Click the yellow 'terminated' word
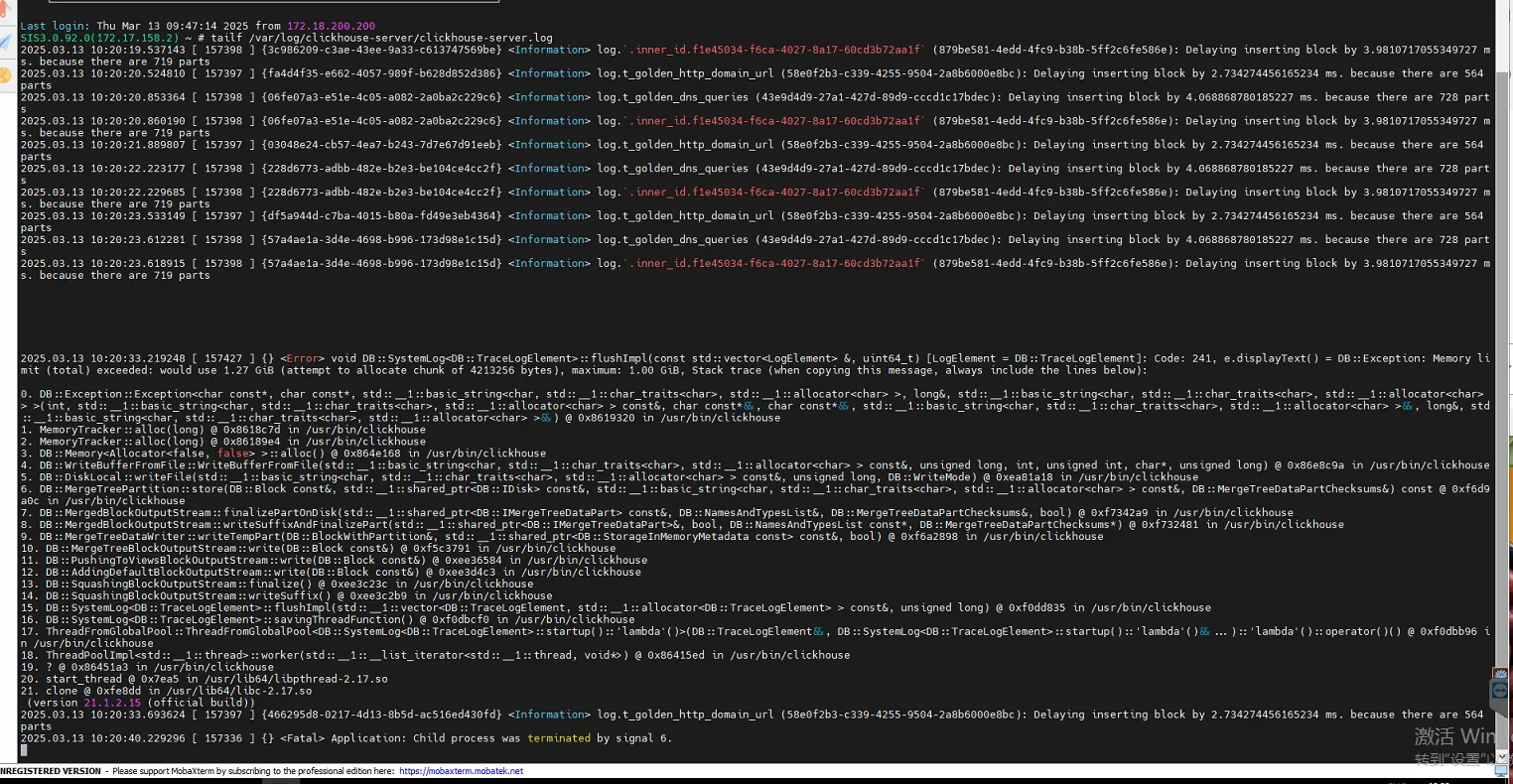The image size is (1513, 784). click(x=559, y=738)
